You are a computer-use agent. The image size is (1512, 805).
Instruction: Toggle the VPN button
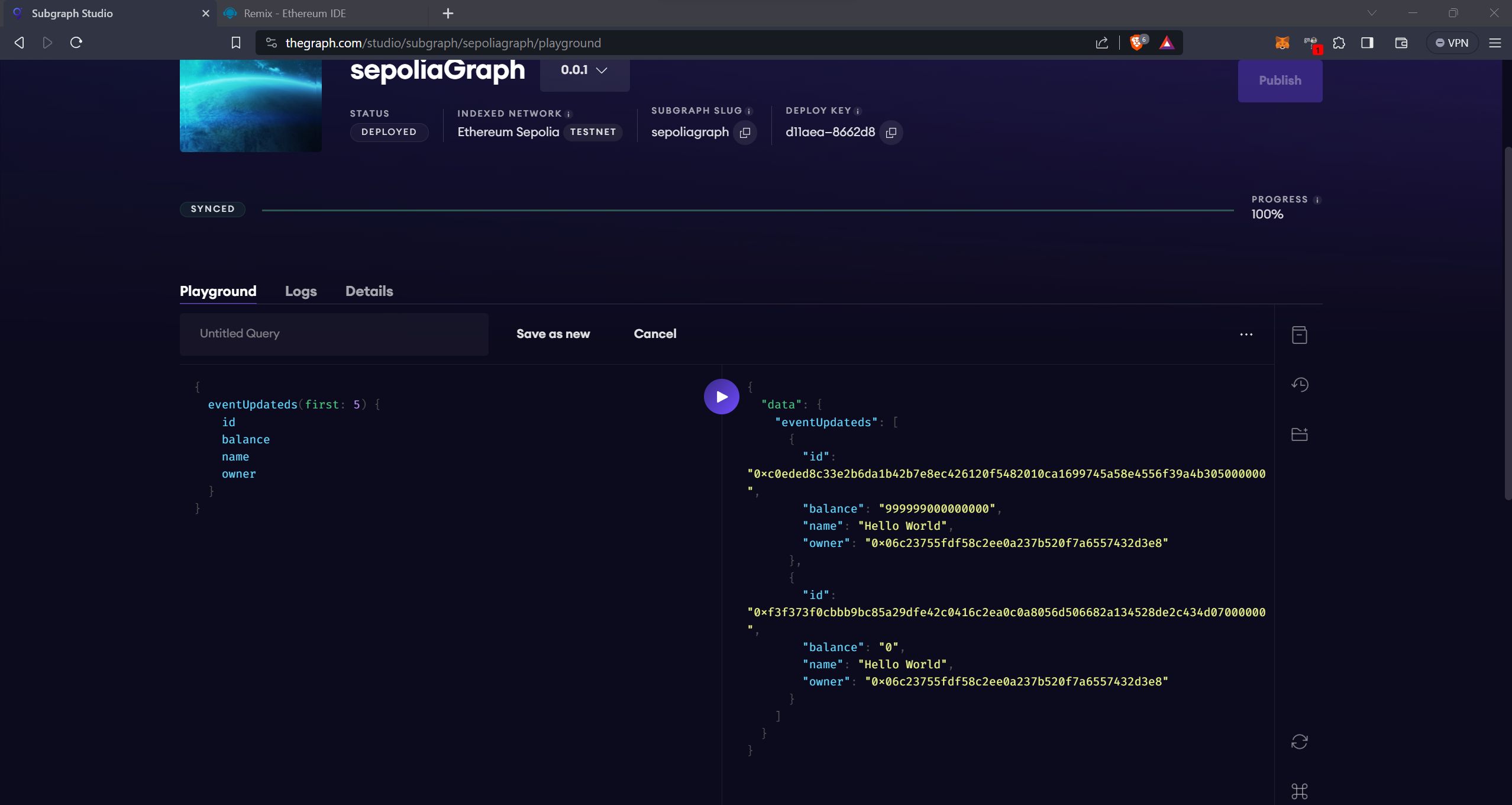1452,43
